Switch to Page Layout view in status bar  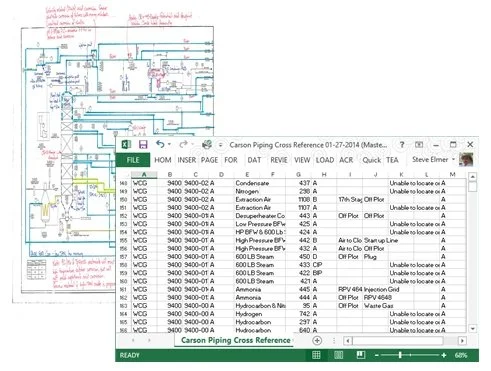click(x=338, y=355)
